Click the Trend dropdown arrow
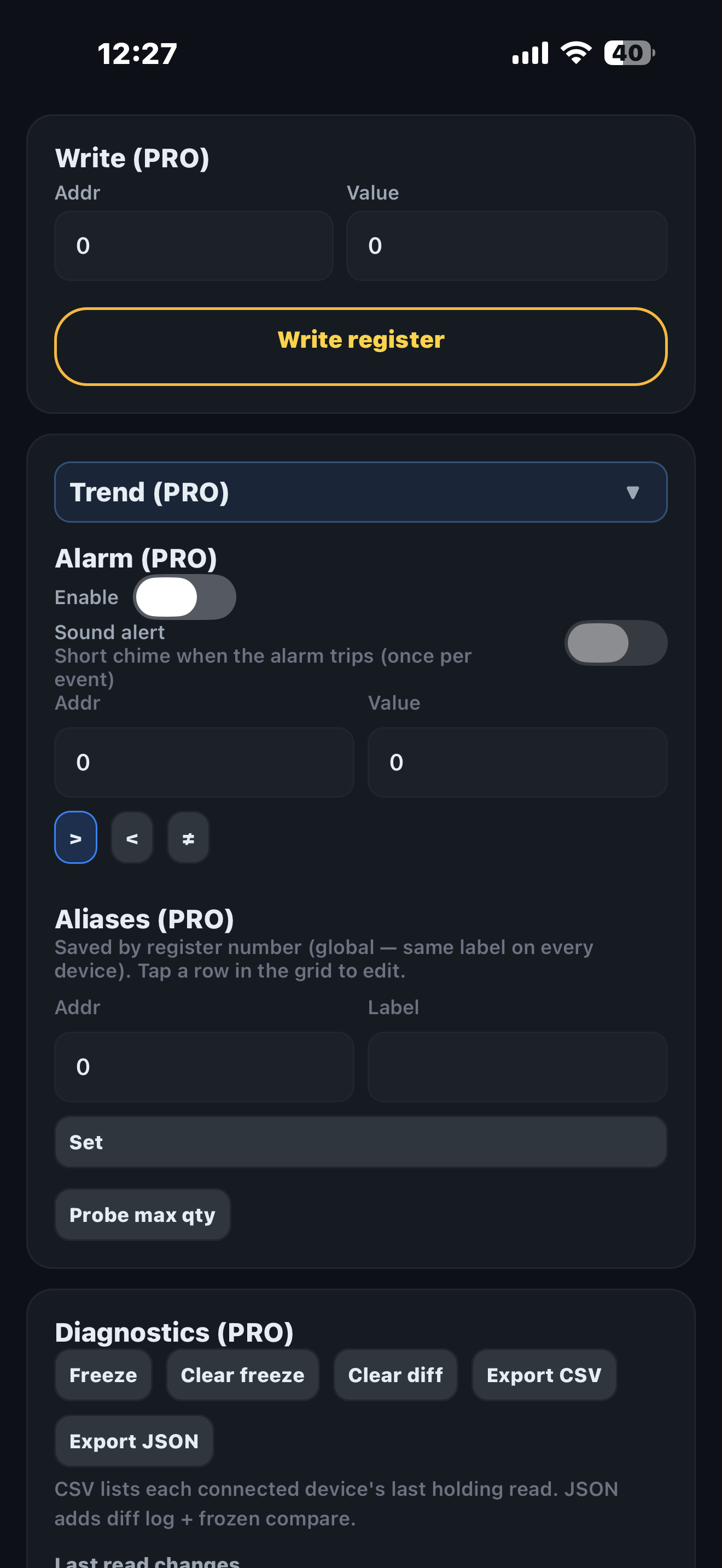Screen dimensions: 722x1568 pos(632,493)
